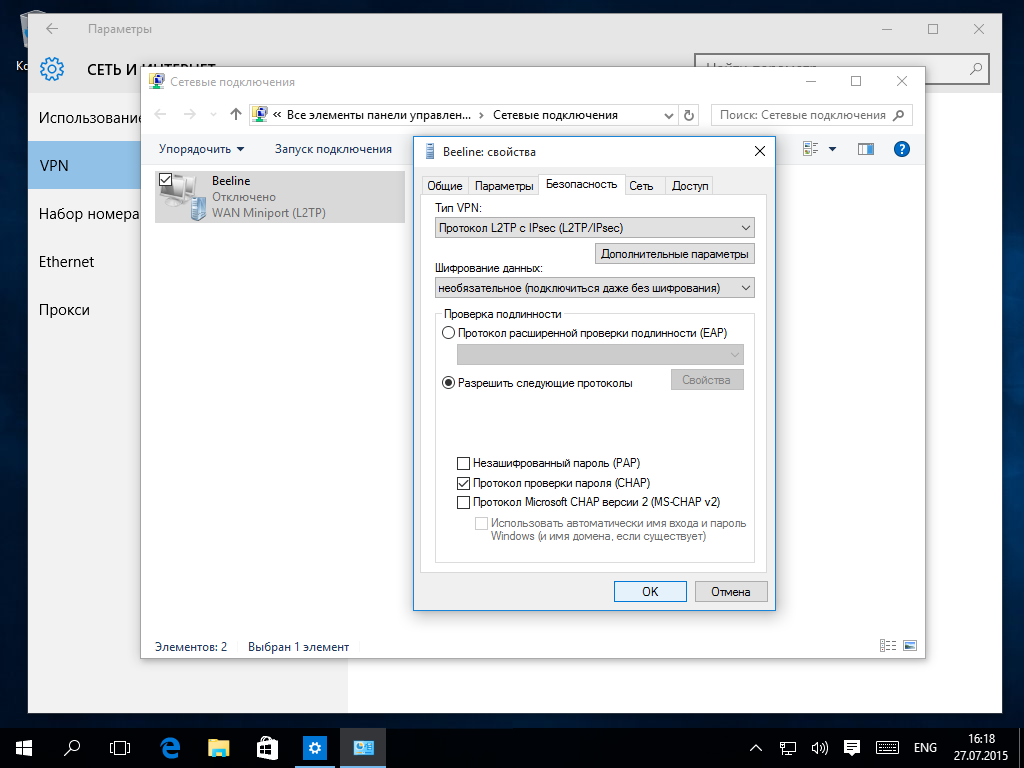Viewport: 1024px width, 768px height.
Task: Switch to the Безопасность tab
Action: click(x=581, y=185)
